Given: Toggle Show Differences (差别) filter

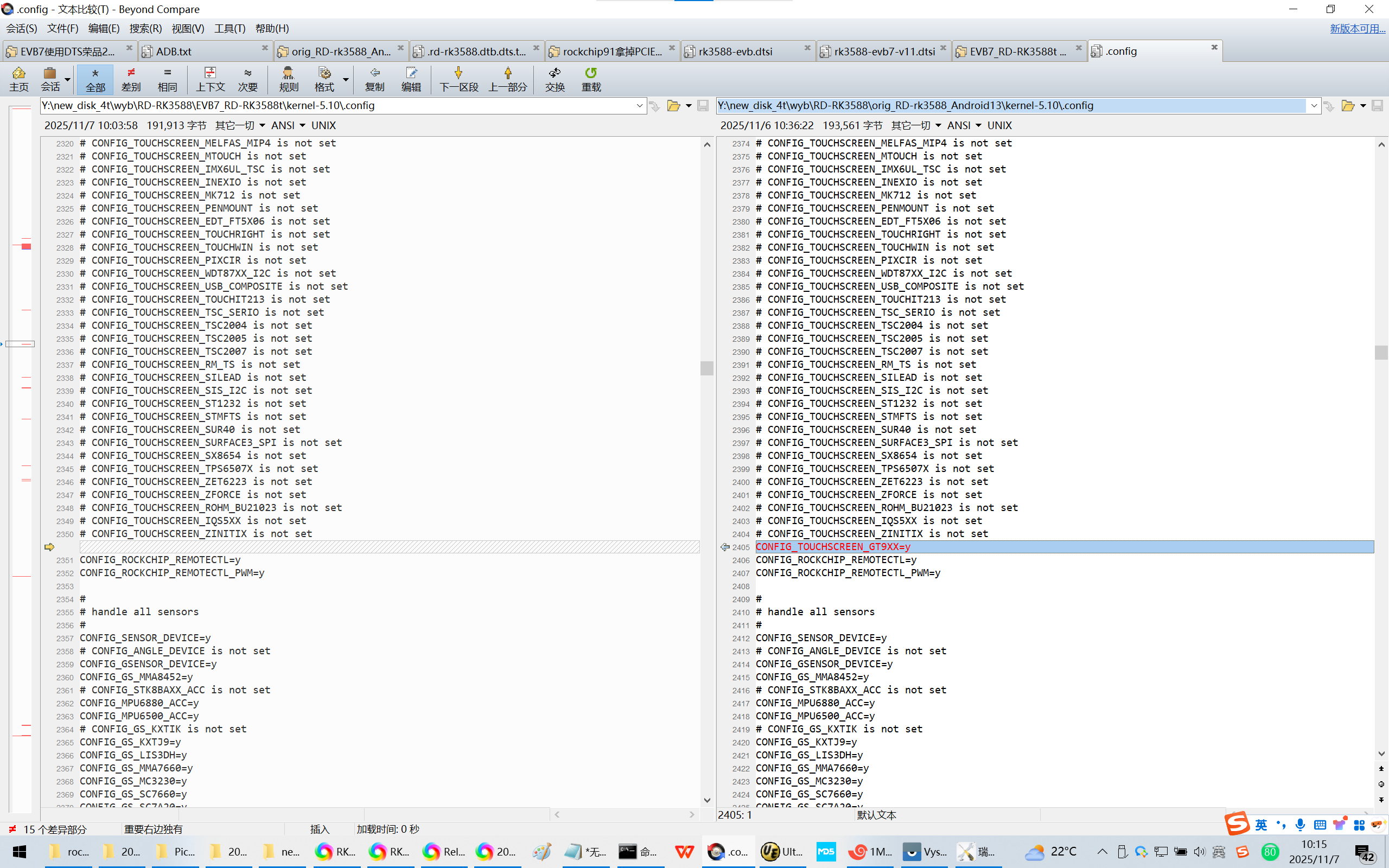Looking at the screenshot, I should tap(131, 79).
